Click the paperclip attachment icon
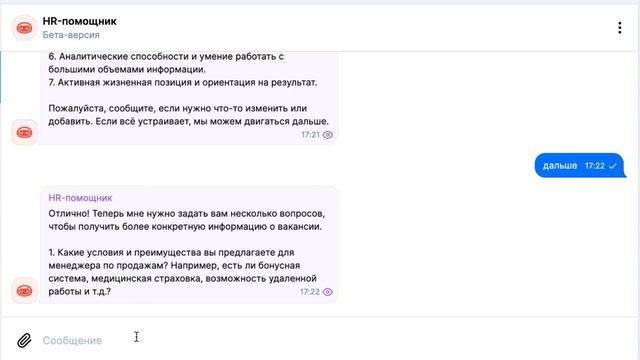This screenshot has height=360, width=640. (x=24, y=340)
